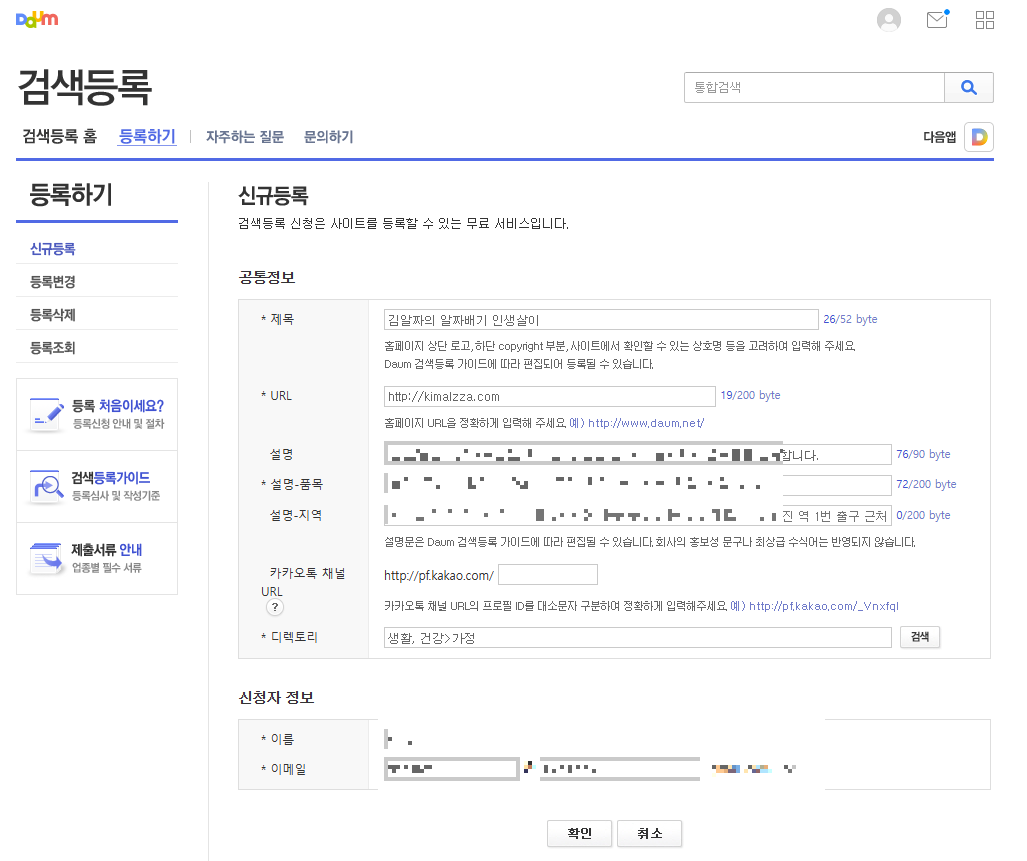This screenshot has width=1027, height=861.
Task: Open the question mark help icon under 카카오톡 채널 URL
Action: pyautogui.click(x=274, y=606)
